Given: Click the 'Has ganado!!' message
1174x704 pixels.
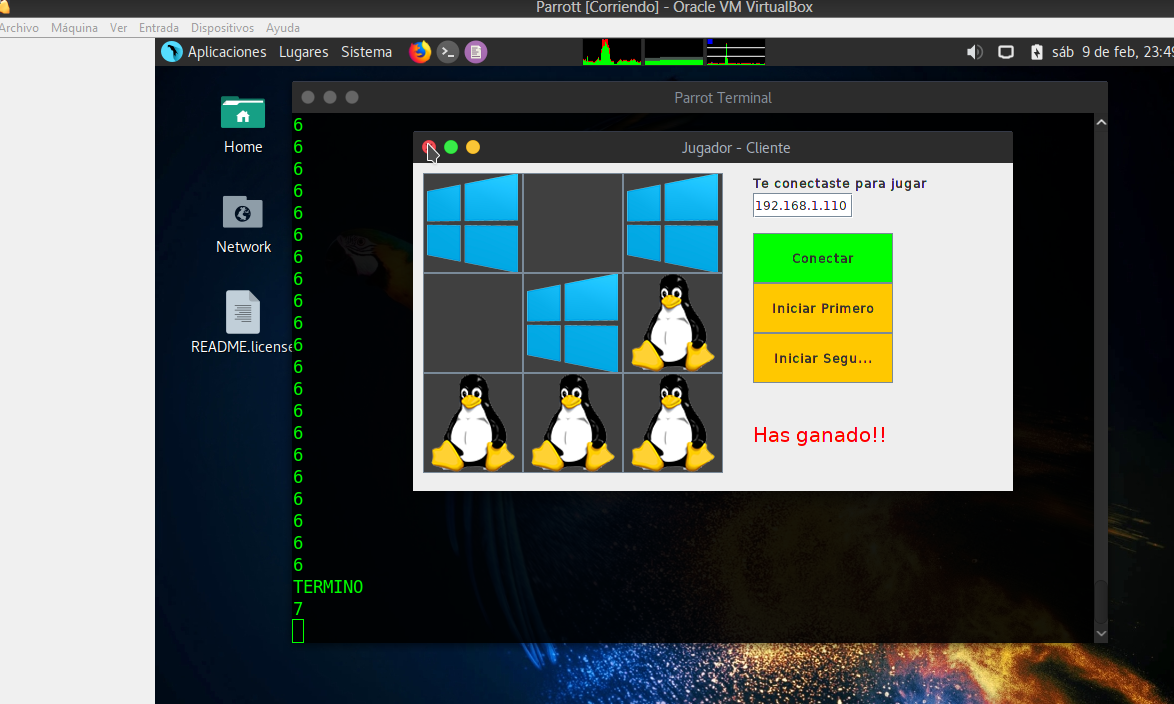Looking at the screenshot, I should click(819, 434).
